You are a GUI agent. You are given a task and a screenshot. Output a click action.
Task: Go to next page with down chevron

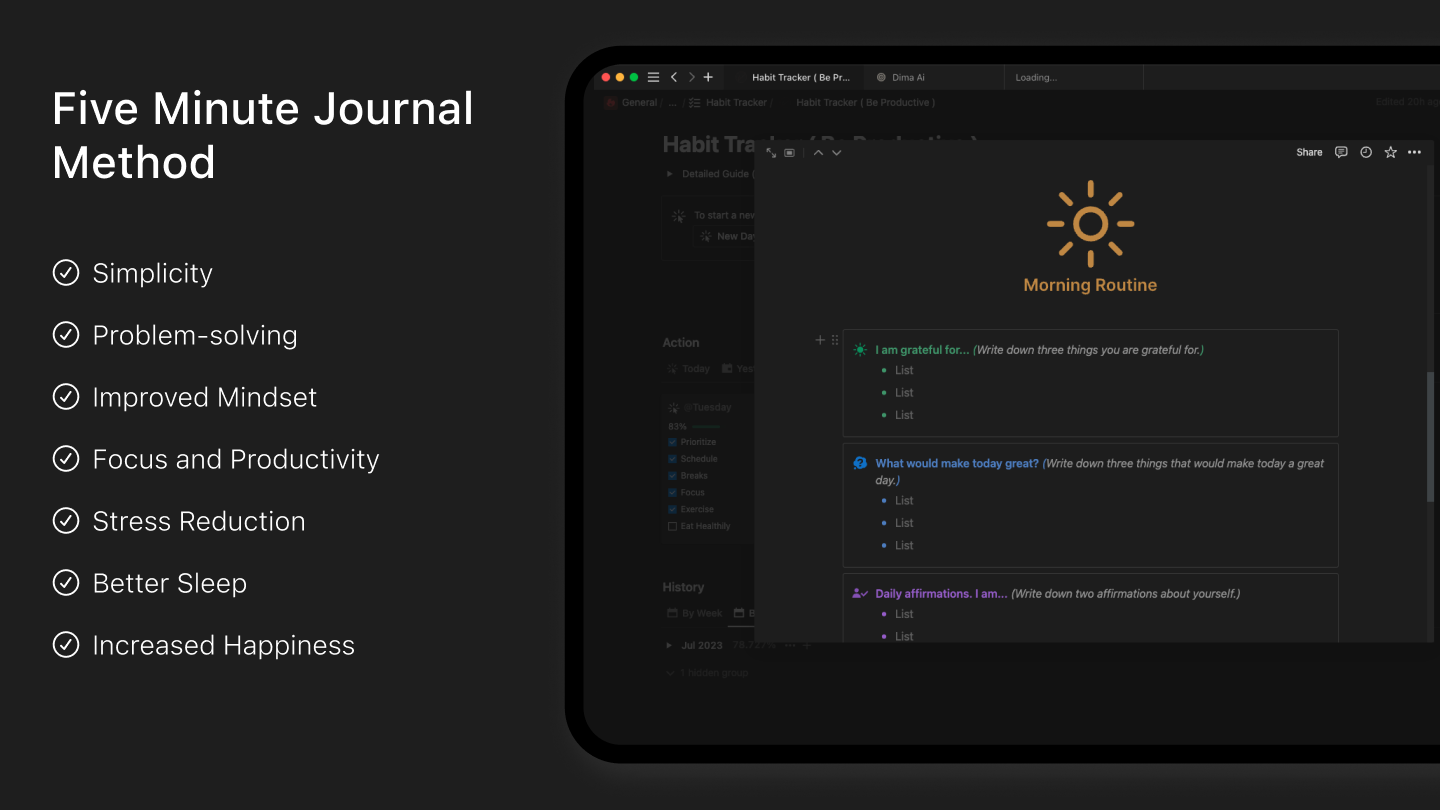click(837, 153)
